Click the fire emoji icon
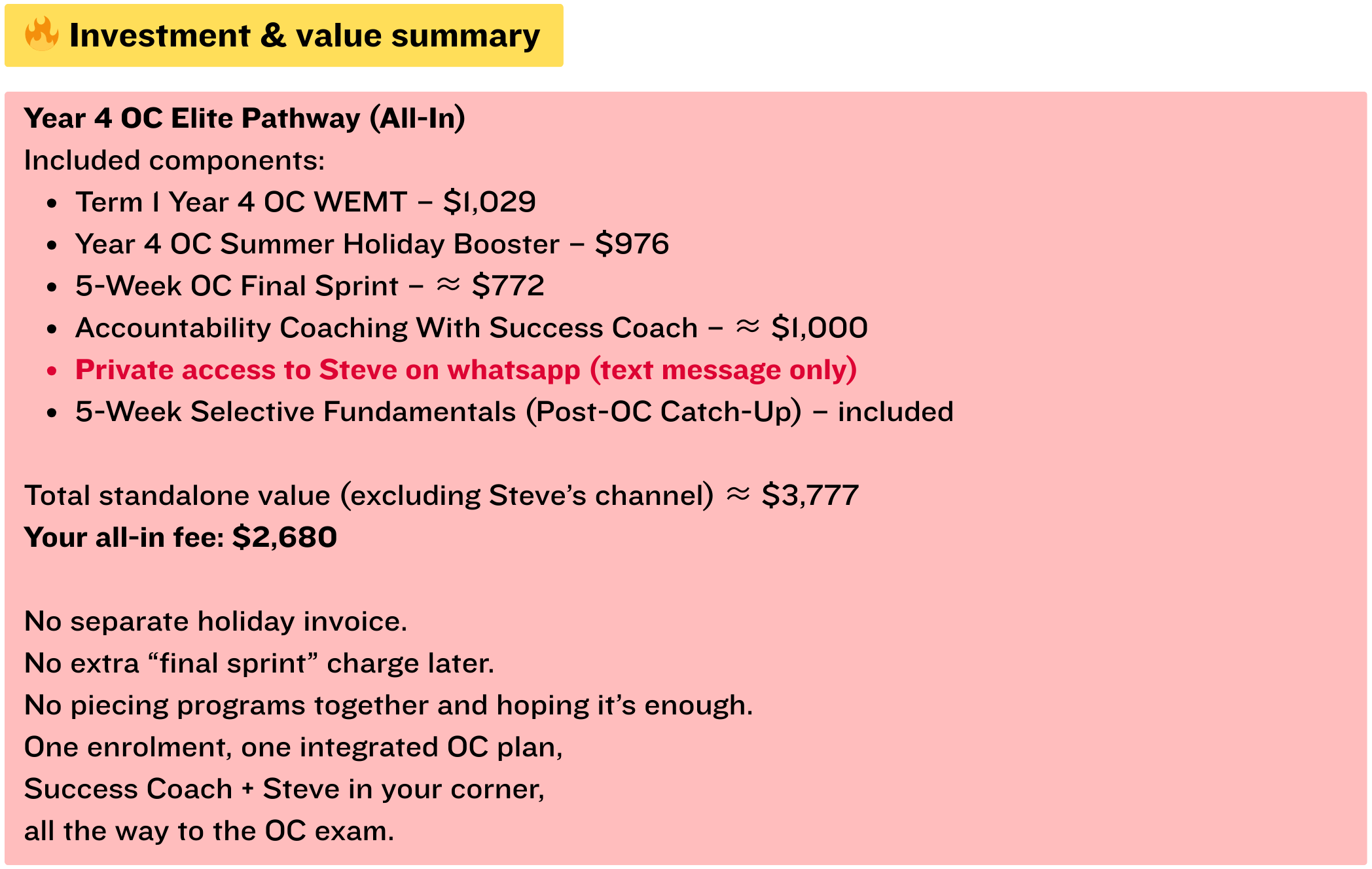The height and width of the screenshot is (869, 1372). tap(42, 35)
